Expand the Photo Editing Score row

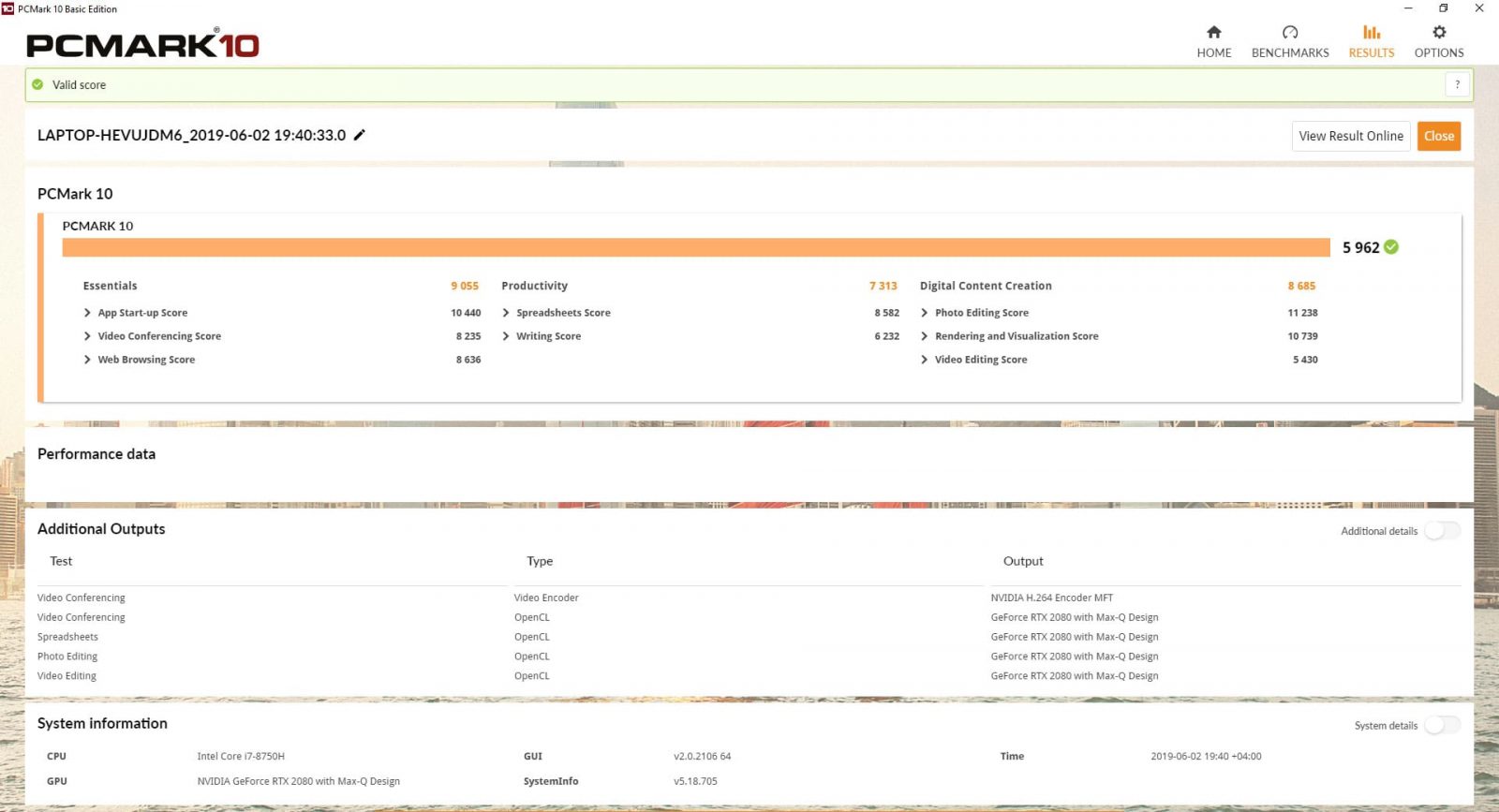coord(925,313)
